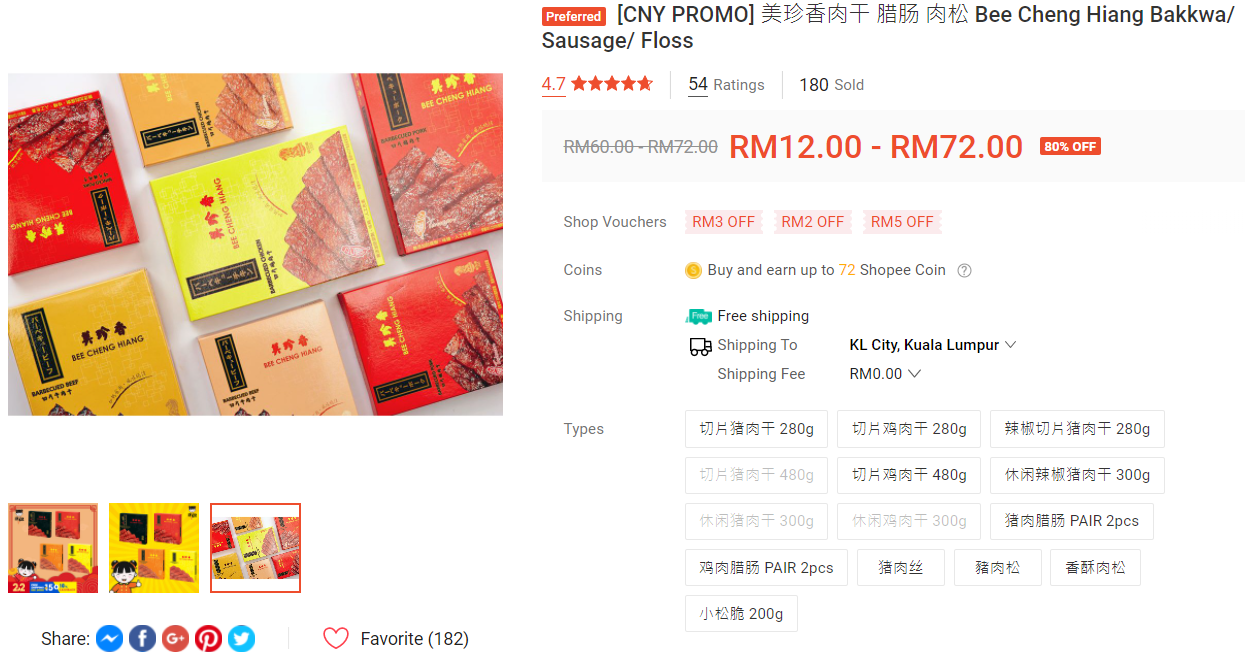The image size is (1245, 661).
Task: Share product on Google Plus
Action: click(176, 638)
